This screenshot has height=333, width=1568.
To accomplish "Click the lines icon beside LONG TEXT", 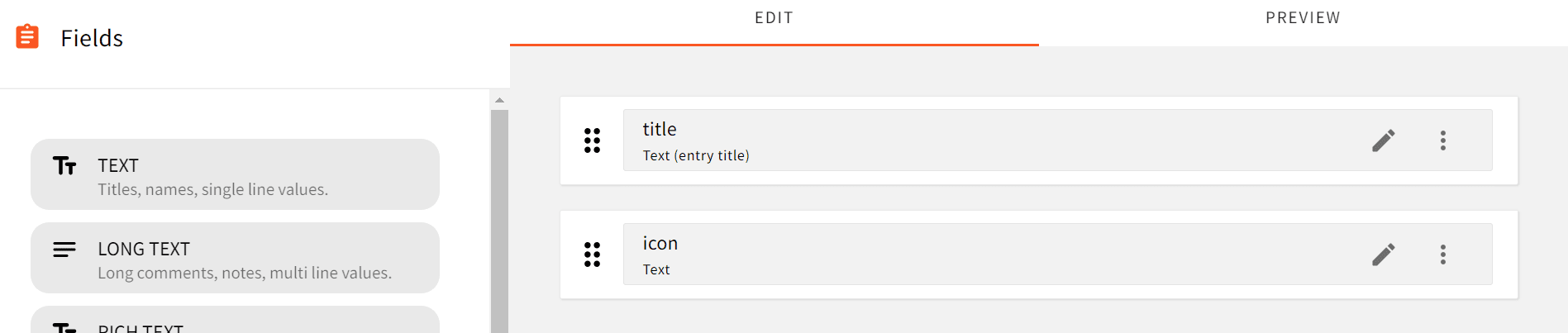I will pyautogui.click(x=64, y=250).
